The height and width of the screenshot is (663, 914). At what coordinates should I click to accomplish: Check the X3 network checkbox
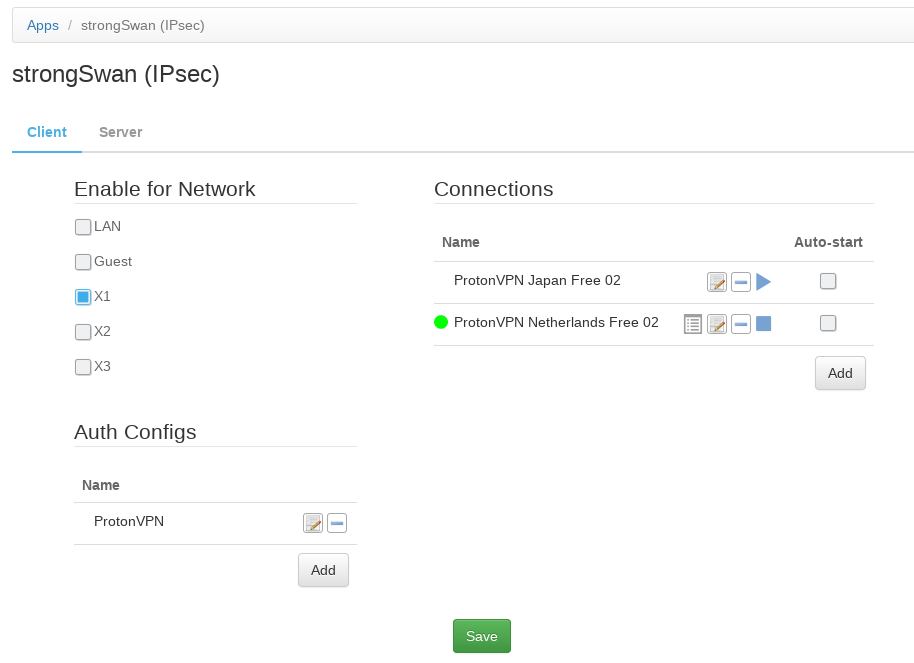coord(83,367)
